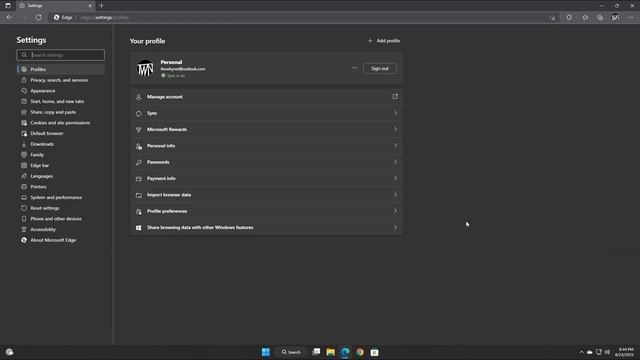Open Widgets from taskbar corner
This screenshot has height=360, width=640.
click(9, 352)
